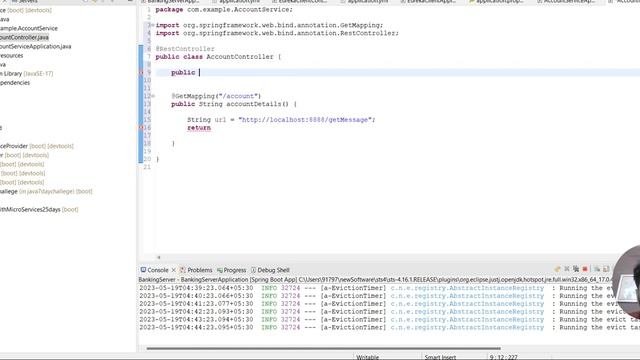
Task: Select the topmost [boot] [devtools] project row
Action: (26, 10)
